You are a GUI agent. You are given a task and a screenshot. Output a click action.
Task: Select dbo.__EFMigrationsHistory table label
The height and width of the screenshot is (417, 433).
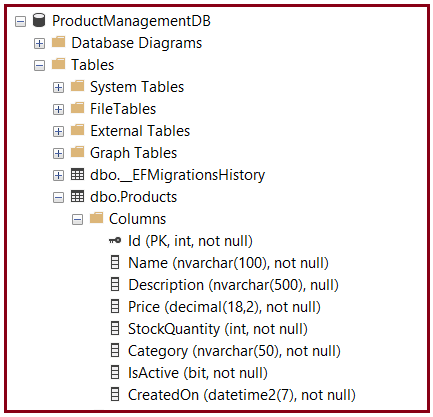pos(178,175)
